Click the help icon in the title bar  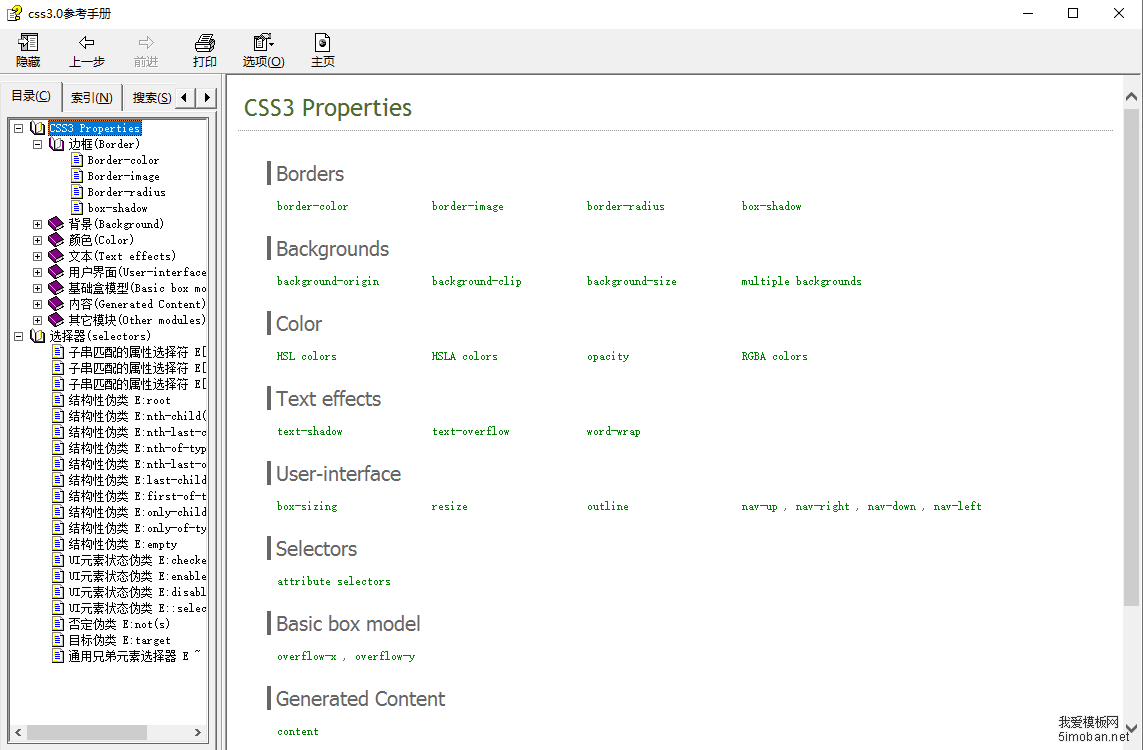(x=14, y=13)
